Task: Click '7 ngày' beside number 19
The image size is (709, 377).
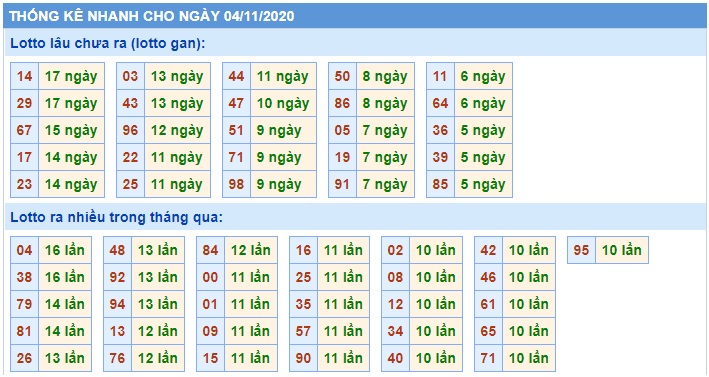Action: click(x=385, y=158)
